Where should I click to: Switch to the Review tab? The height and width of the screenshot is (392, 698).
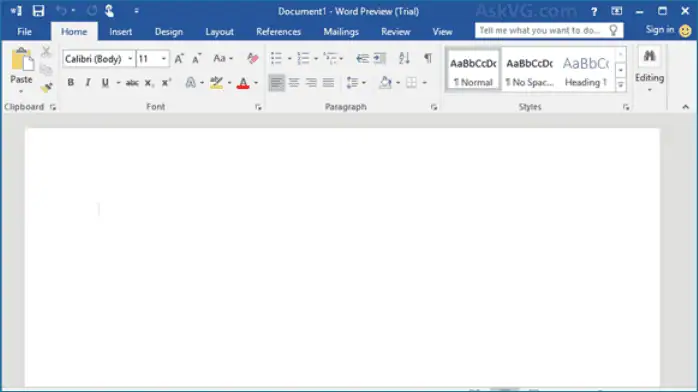click(396, 32)
